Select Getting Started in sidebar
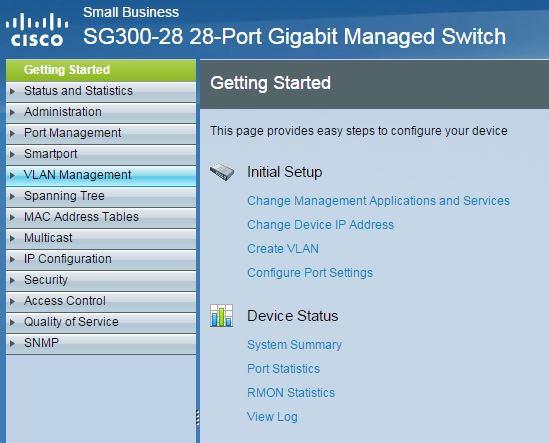Image resolution: width=549 pixels, height=443 pixels. tap(101, 70)
